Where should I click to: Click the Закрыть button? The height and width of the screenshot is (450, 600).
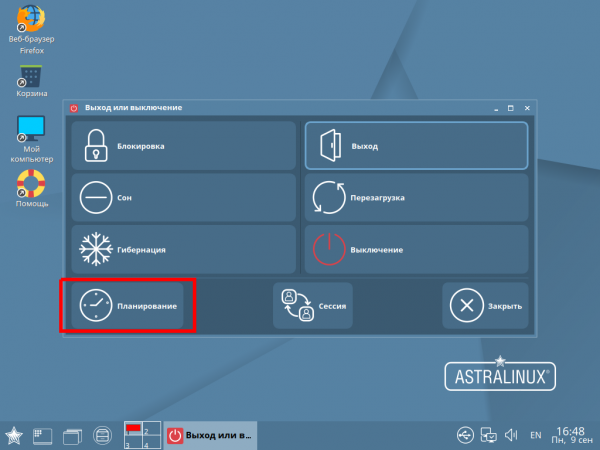[485, 305]
